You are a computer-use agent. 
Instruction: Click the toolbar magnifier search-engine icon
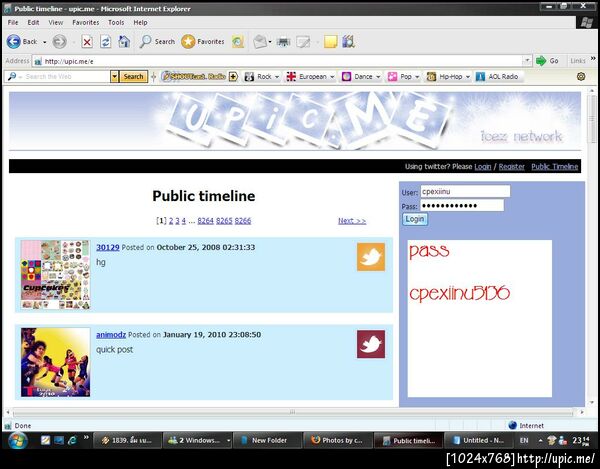pyautogui.click(x=11, y=77)
